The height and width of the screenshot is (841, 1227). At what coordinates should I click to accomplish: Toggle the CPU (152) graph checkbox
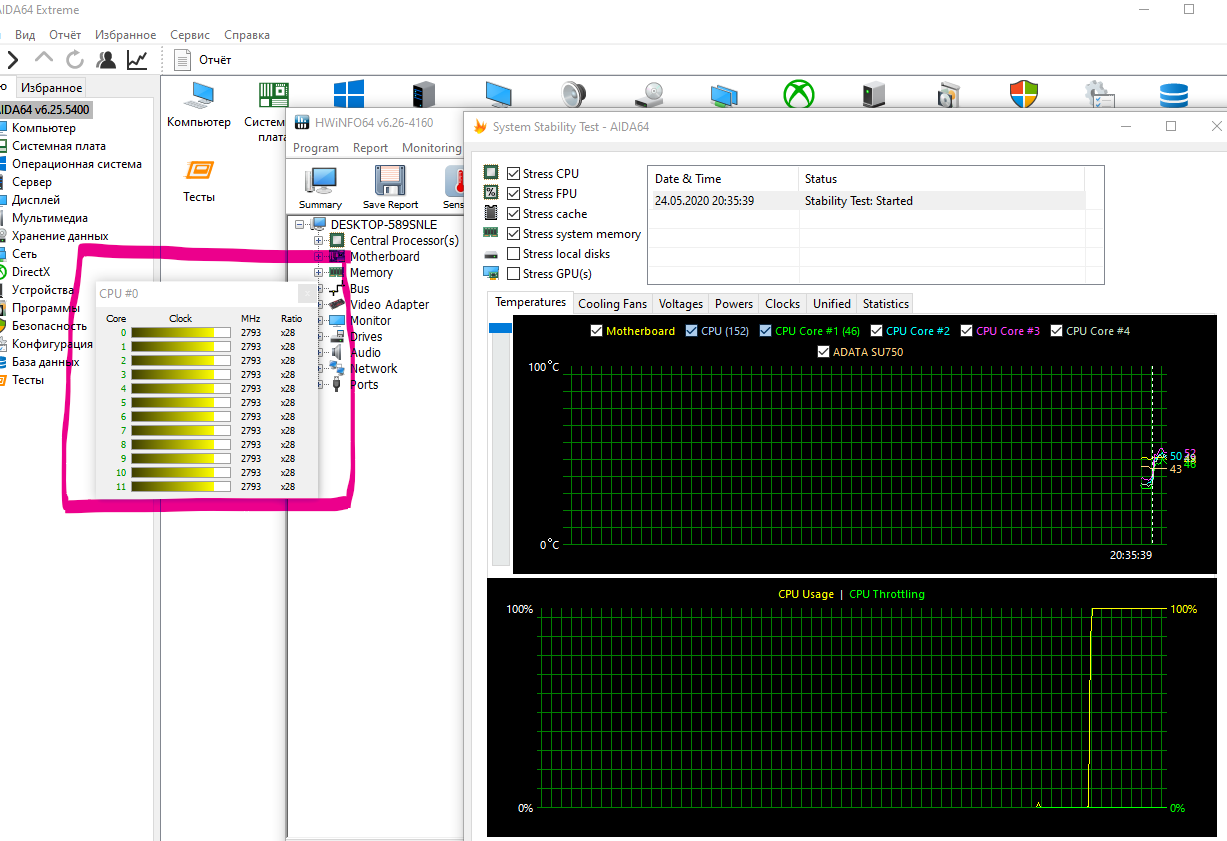[x=692, y=331]
